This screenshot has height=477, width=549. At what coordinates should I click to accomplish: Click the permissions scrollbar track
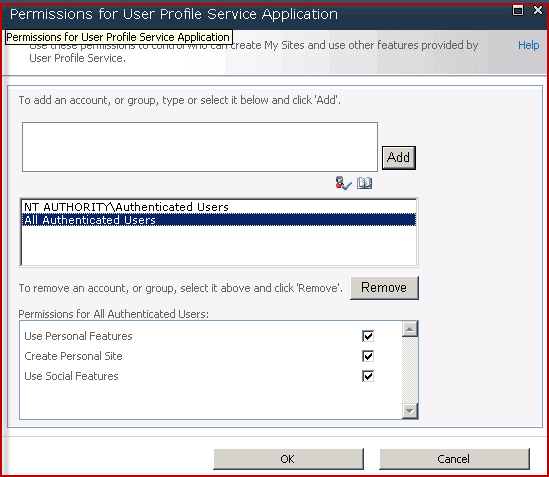point(410,370)
